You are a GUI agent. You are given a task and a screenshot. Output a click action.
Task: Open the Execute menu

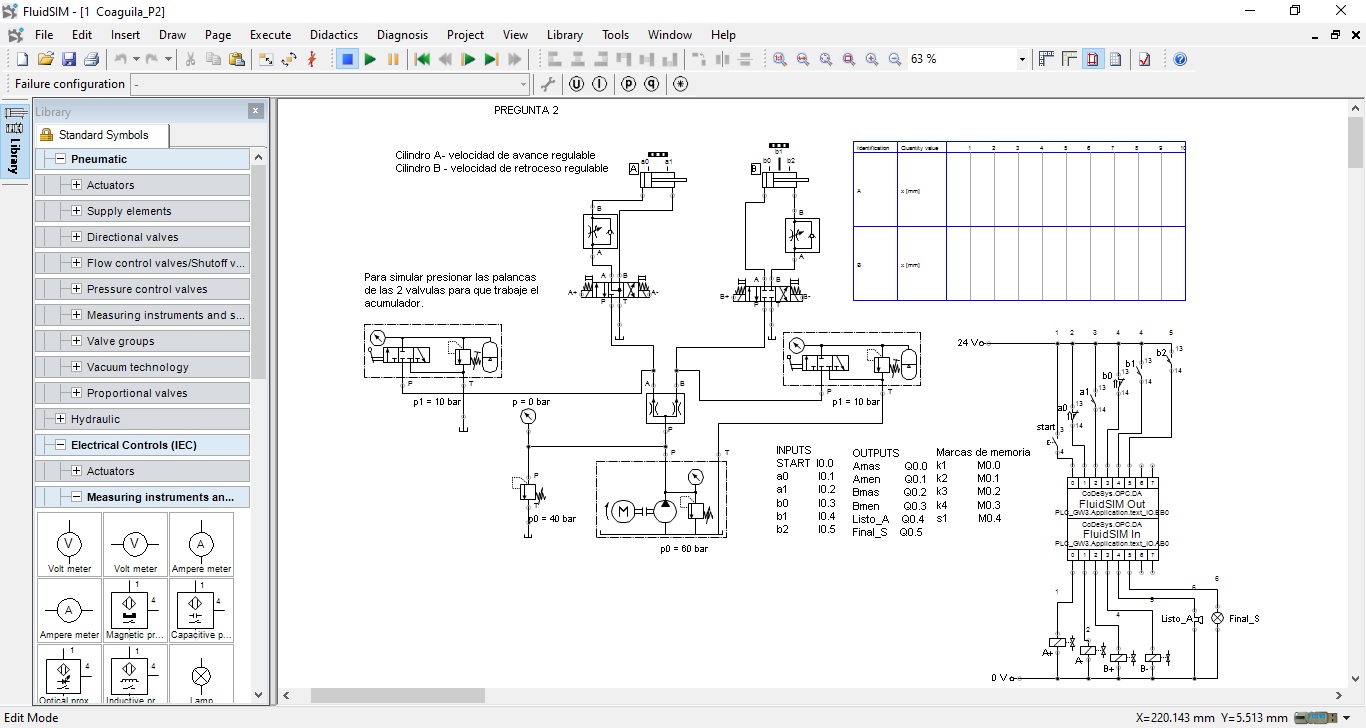(270, 34)
